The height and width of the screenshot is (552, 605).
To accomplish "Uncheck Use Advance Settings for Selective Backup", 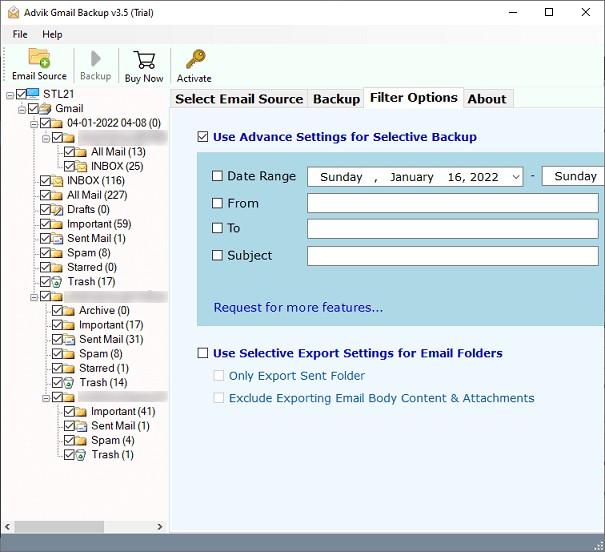I will pos(203,137).
